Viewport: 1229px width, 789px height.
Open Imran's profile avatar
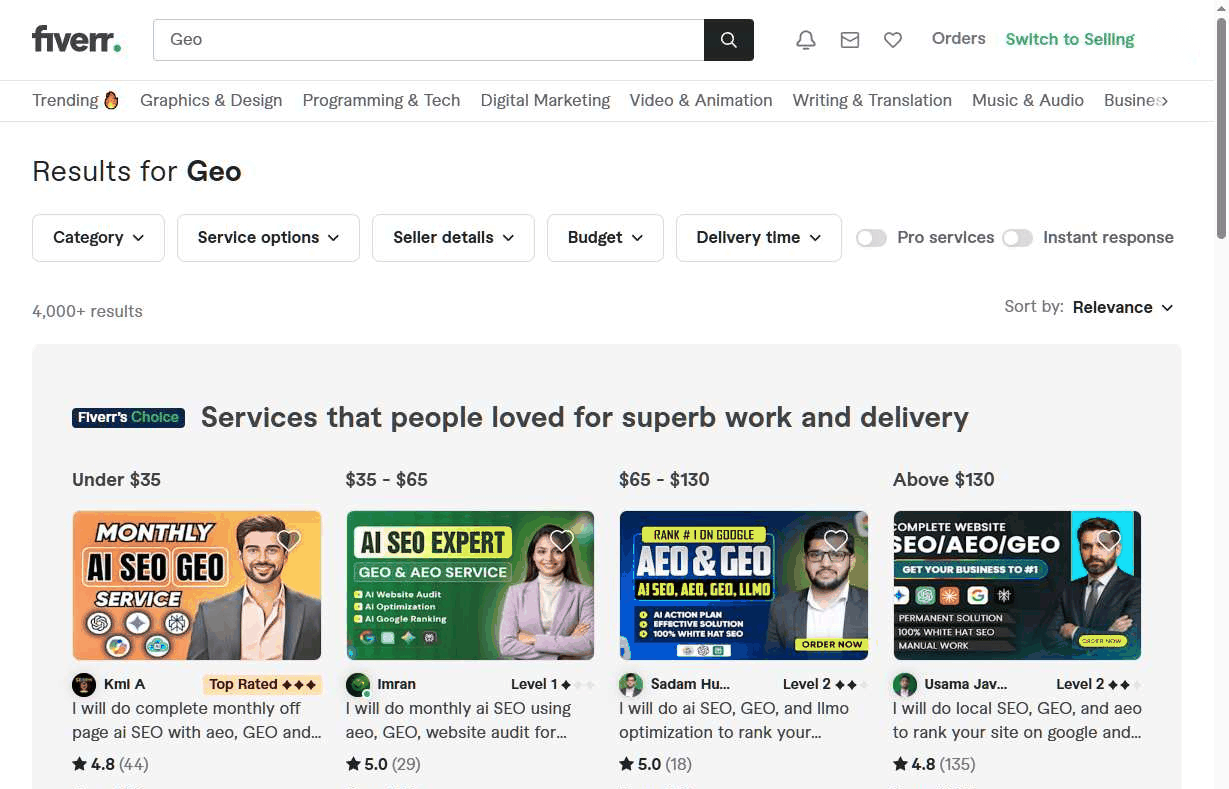click(358, 684)
